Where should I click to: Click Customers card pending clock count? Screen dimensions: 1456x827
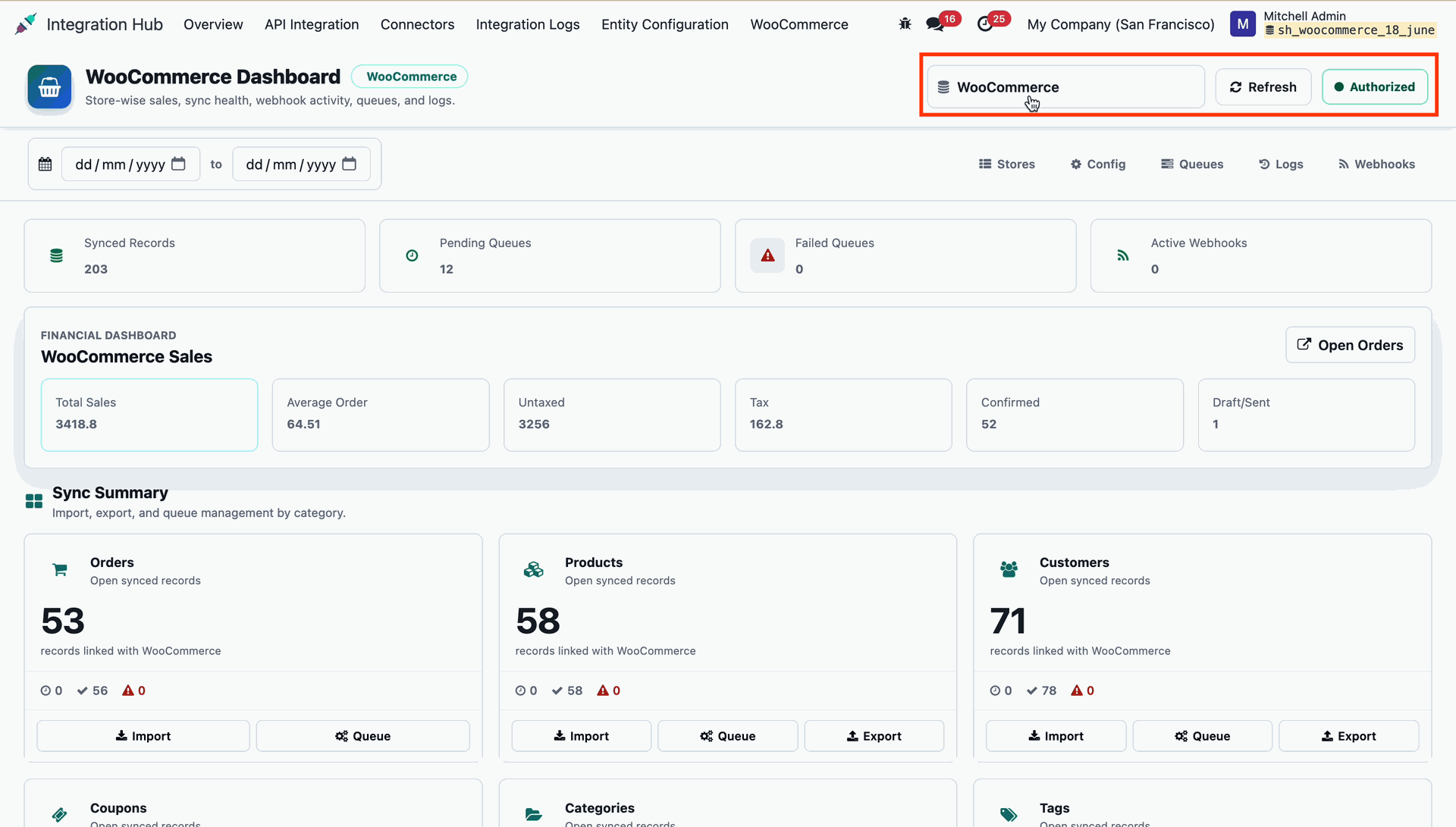tap(1001, 691)
